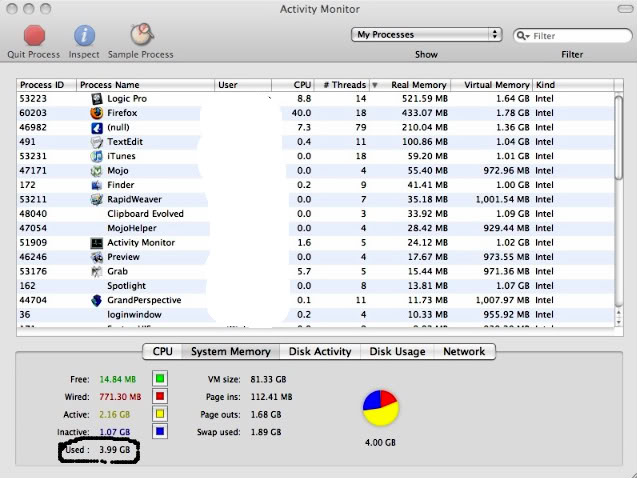637x478 pixels.
Task: Click the blue Inactive memory swatch
Action: click(160, 431)
